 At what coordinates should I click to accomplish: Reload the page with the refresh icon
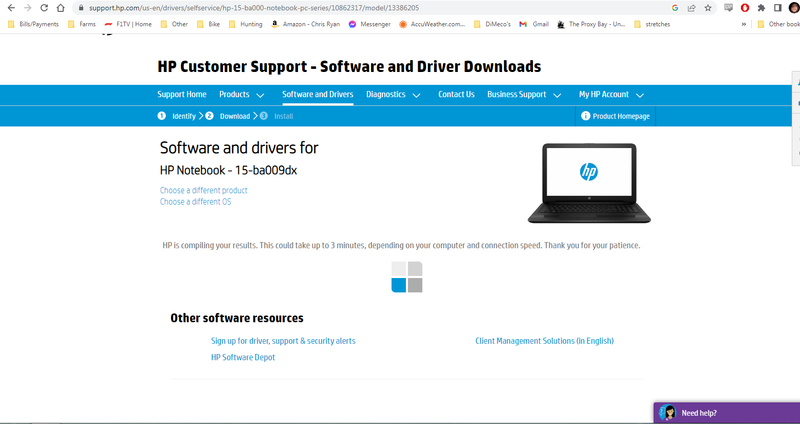(x=44, y=8)
